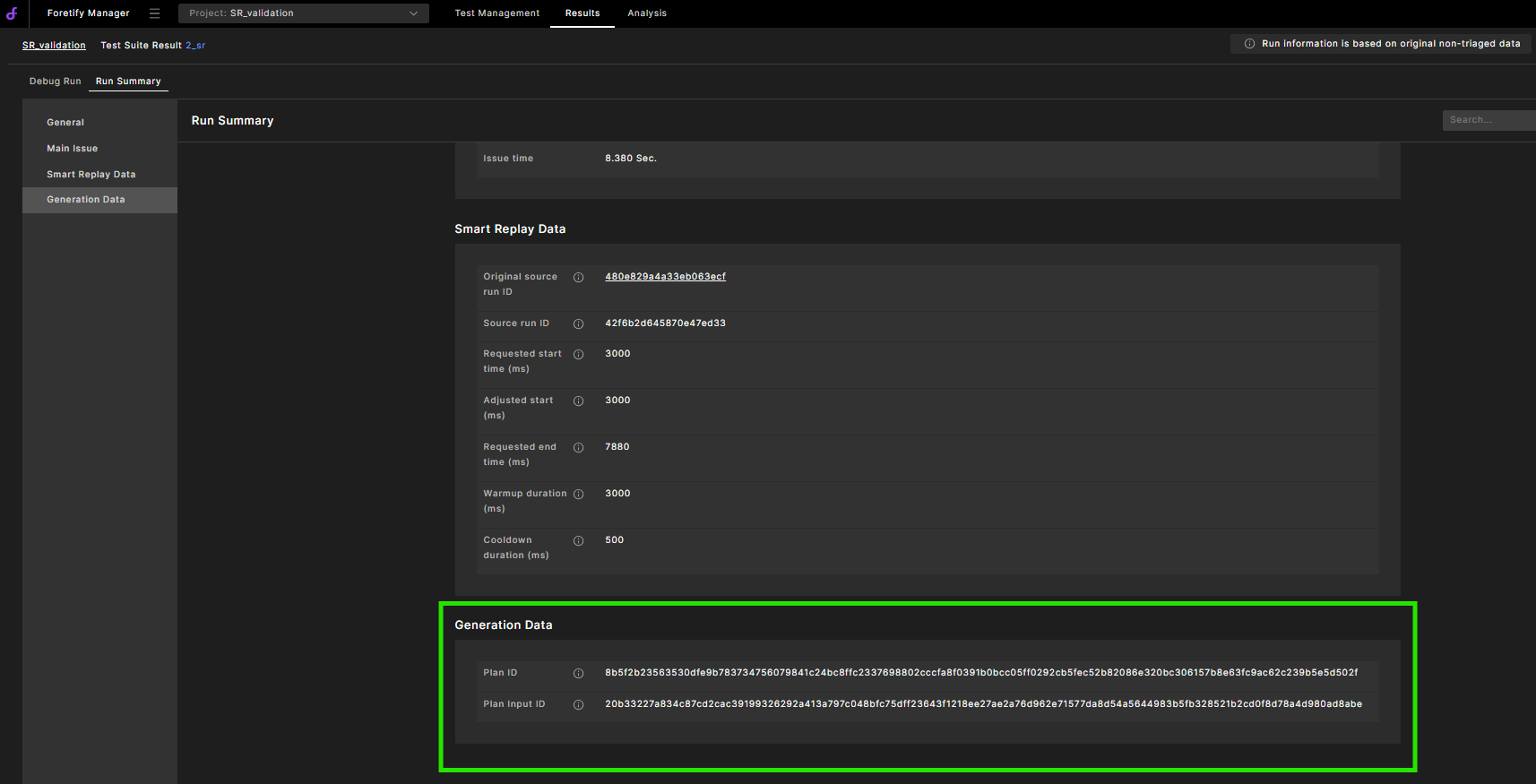
Task: Click the Search input field
Action: pos(1486,120)
